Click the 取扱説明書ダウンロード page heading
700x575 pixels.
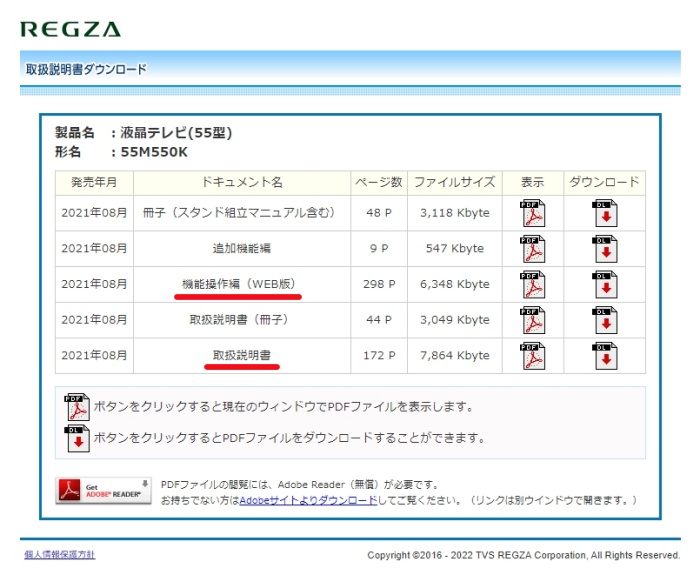(x=86, y=69)
